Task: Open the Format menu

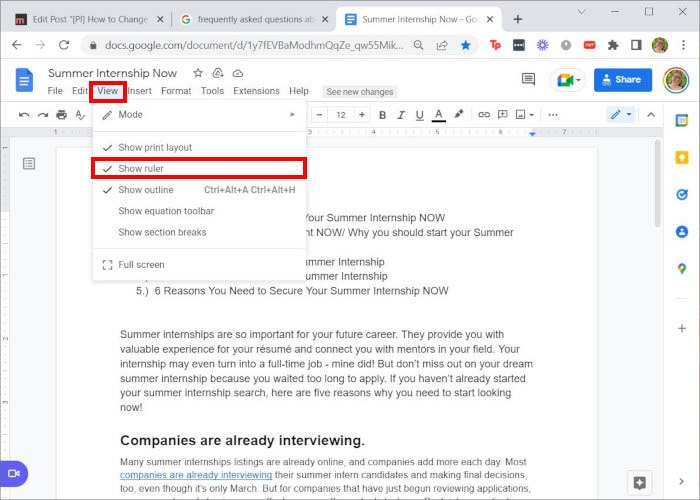Action: (x=176, y=91)
